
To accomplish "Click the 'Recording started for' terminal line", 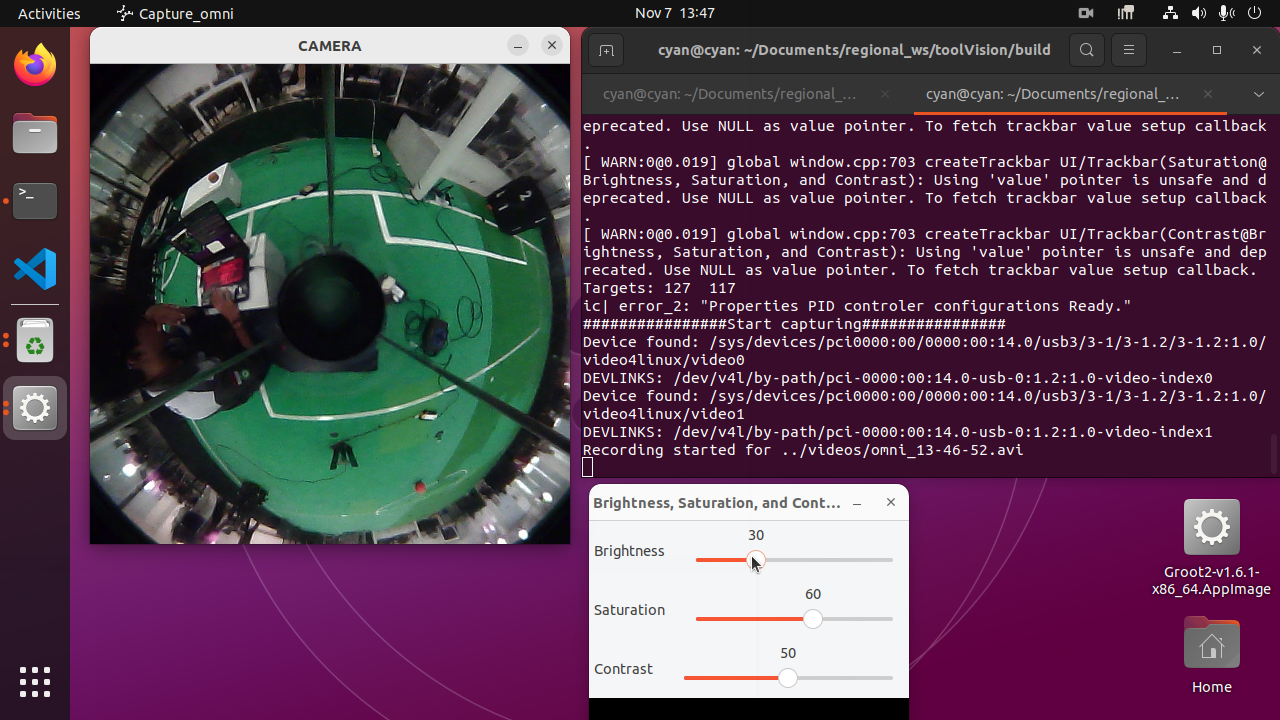I will [x=803, y=450].
